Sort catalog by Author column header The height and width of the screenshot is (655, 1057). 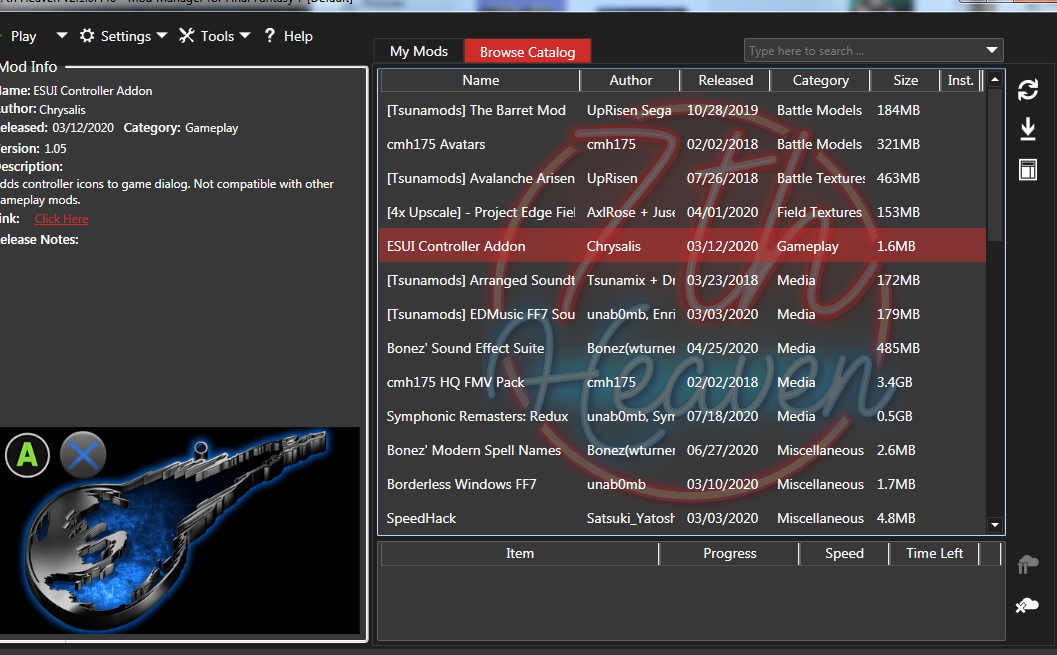(630, 80)
